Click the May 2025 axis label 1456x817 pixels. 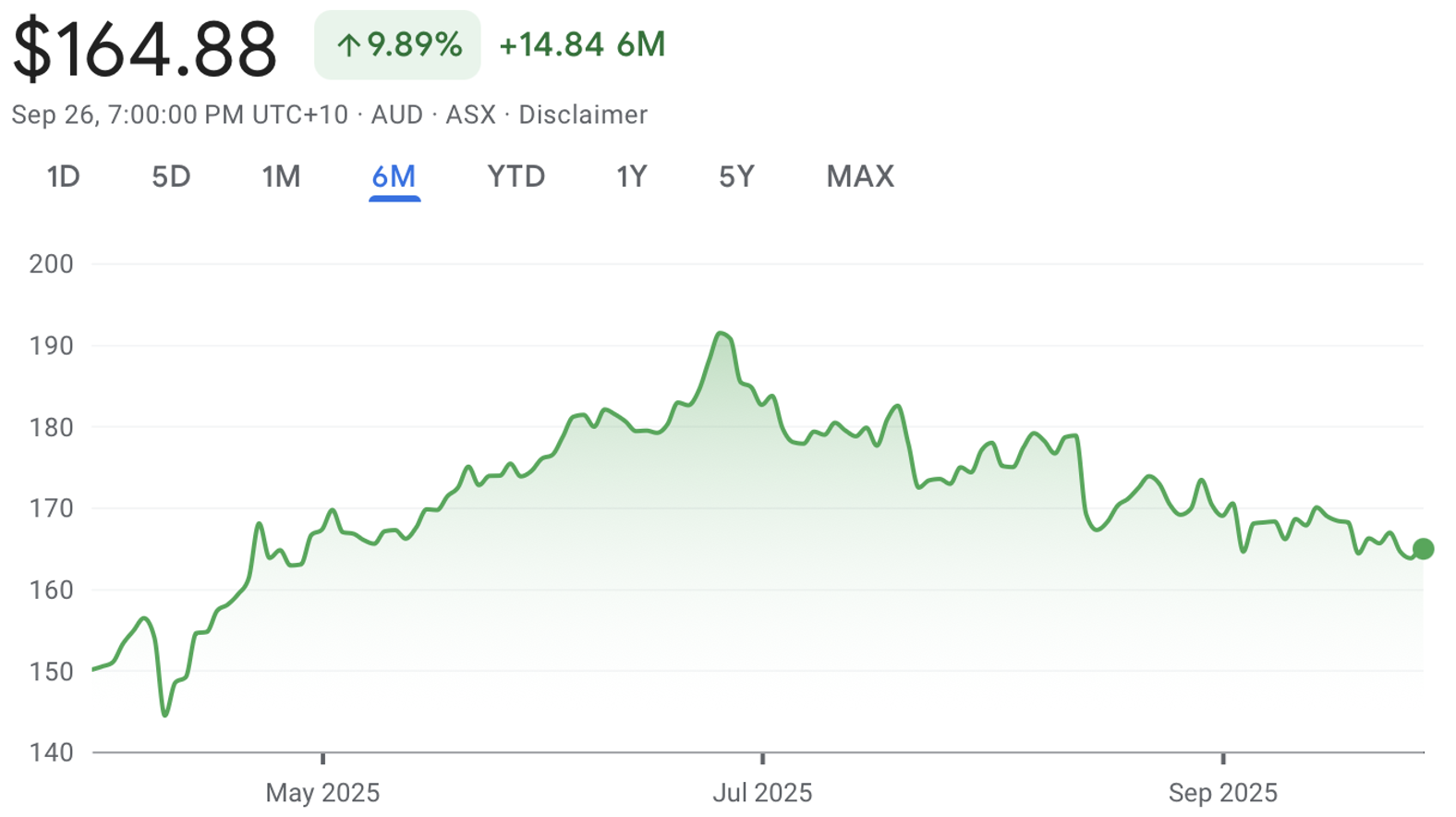pos(322,793)
